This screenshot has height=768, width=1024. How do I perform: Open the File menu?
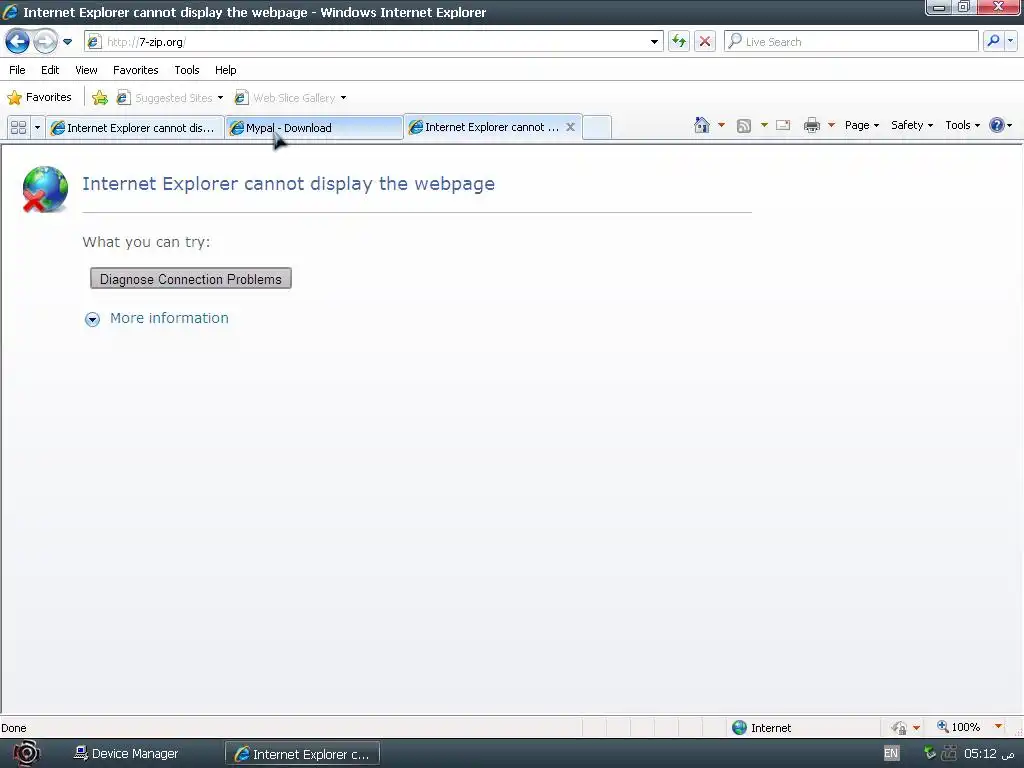point(17,70)
